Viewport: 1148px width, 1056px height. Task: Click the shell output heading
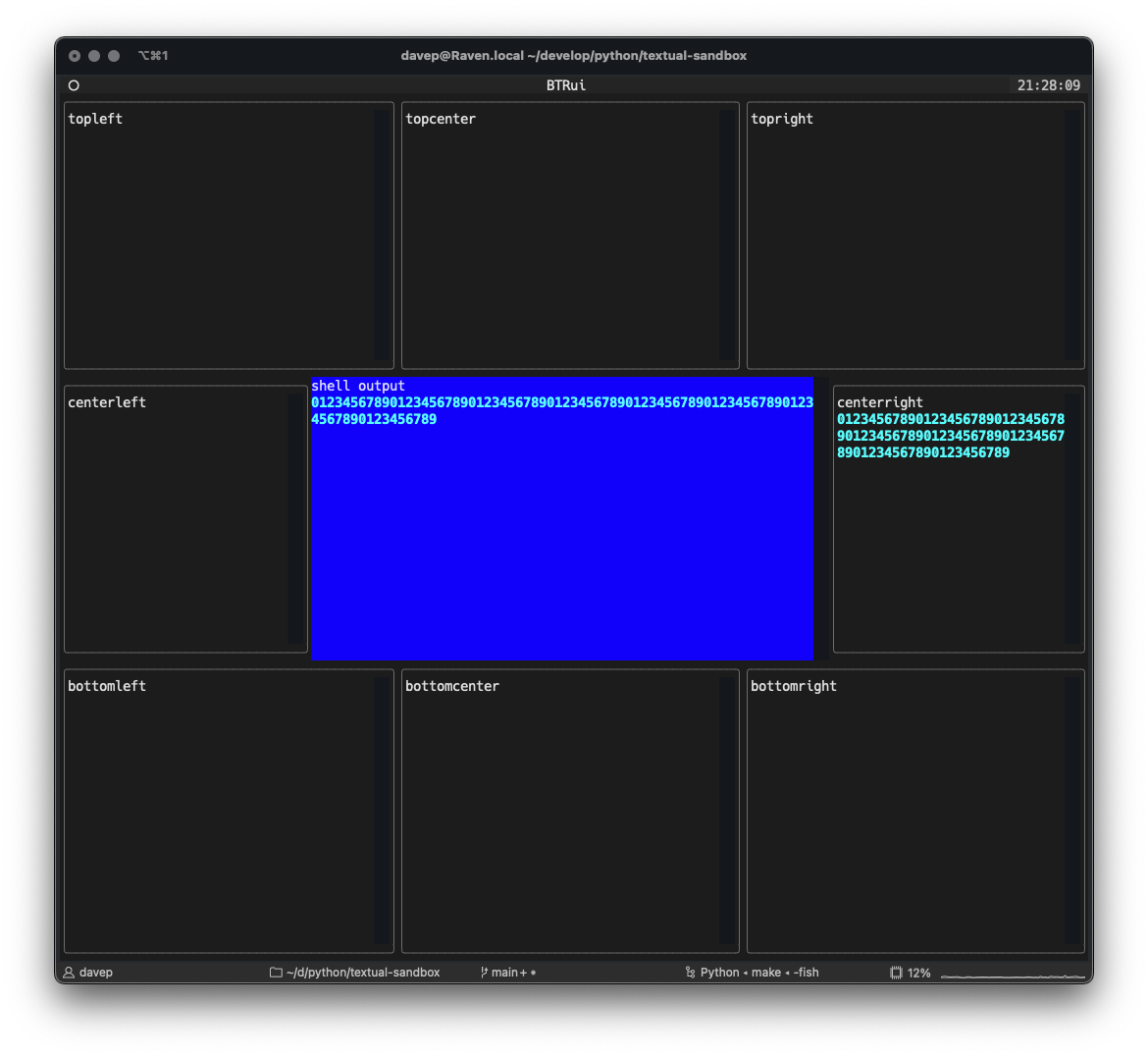click(358, 386)
